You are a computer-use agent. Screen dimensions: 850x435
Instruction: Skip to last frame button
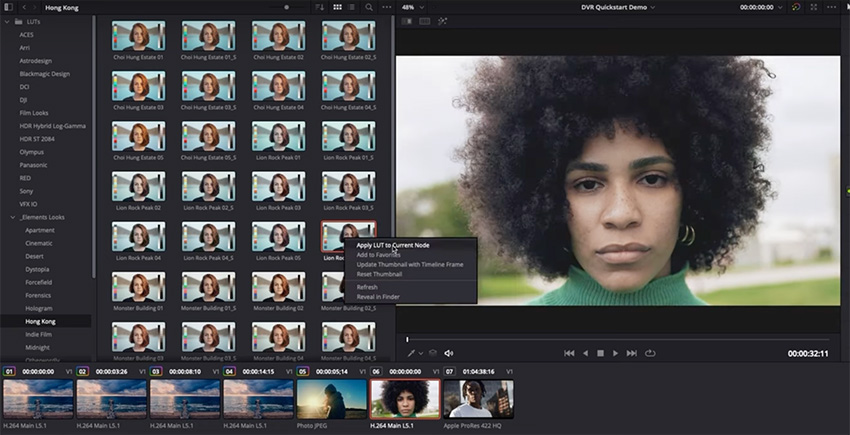(632, 353)
